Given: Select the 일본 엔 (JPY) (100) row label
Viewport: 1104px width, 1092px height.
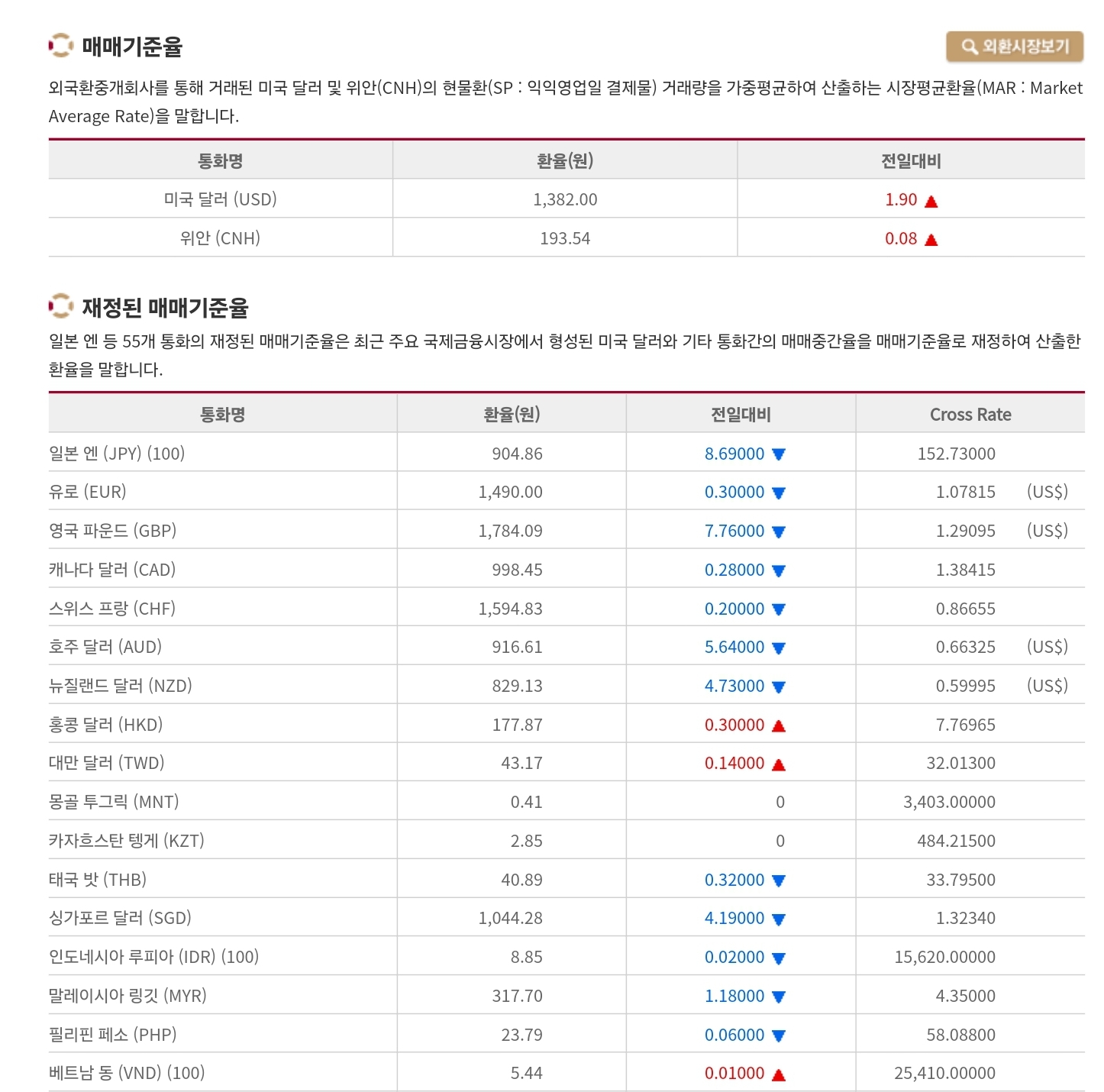Looking at the screenshot, I should point(117,454).
